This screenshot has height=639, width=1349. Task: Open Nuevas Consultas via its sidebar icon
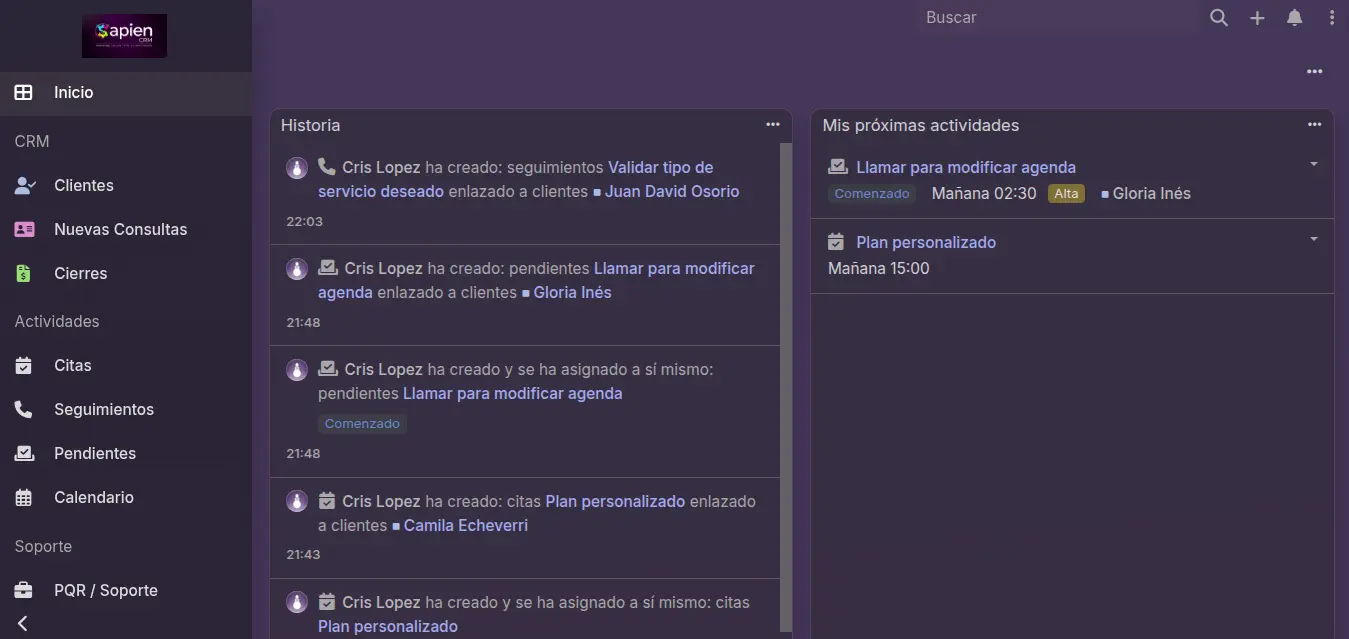coord(23,228)
